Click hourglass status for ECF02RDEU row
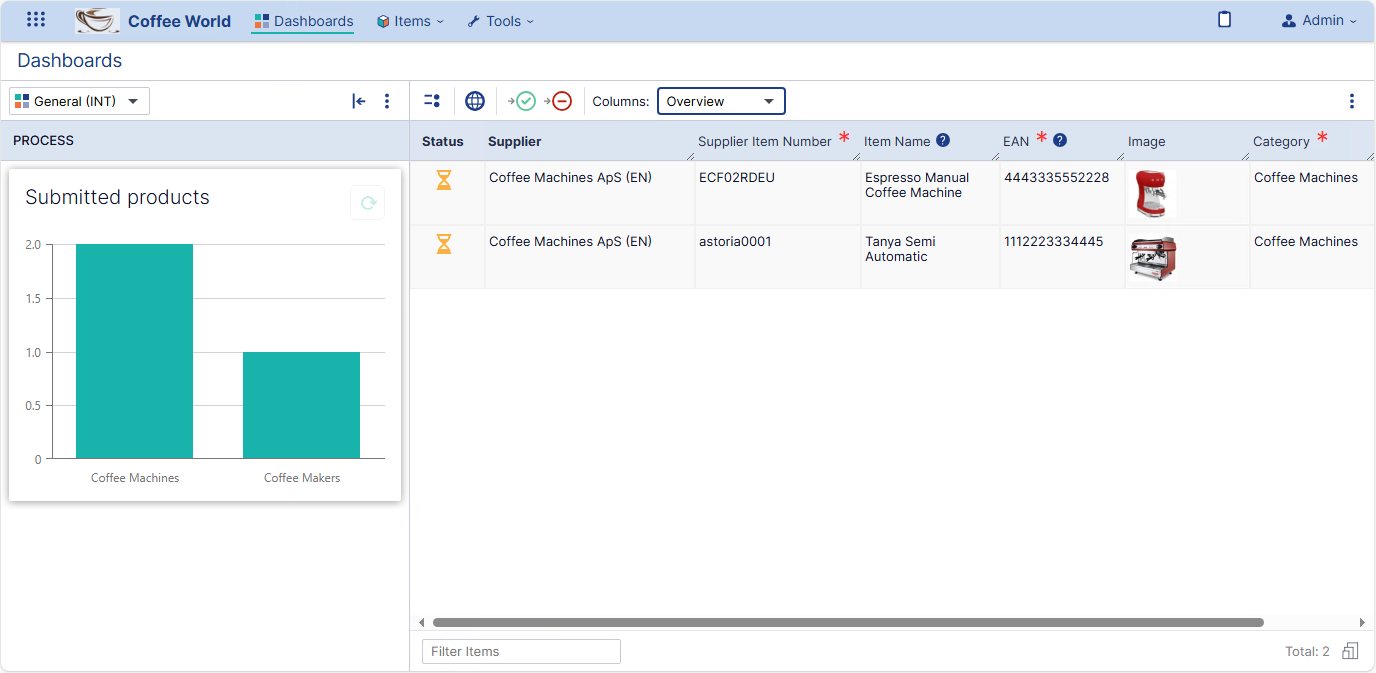 [444, 180]
